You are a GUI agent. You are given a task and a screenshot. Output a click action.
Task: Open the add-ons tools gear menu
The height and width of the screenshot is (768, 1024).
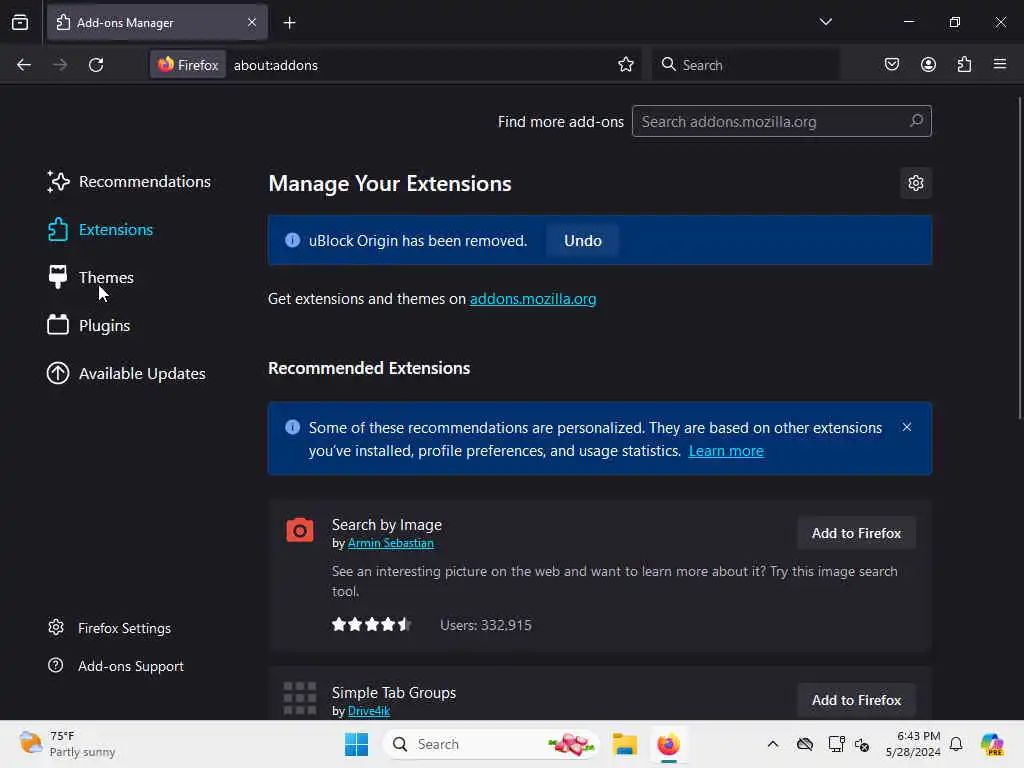pyautogui.click(x=916, y=183)
